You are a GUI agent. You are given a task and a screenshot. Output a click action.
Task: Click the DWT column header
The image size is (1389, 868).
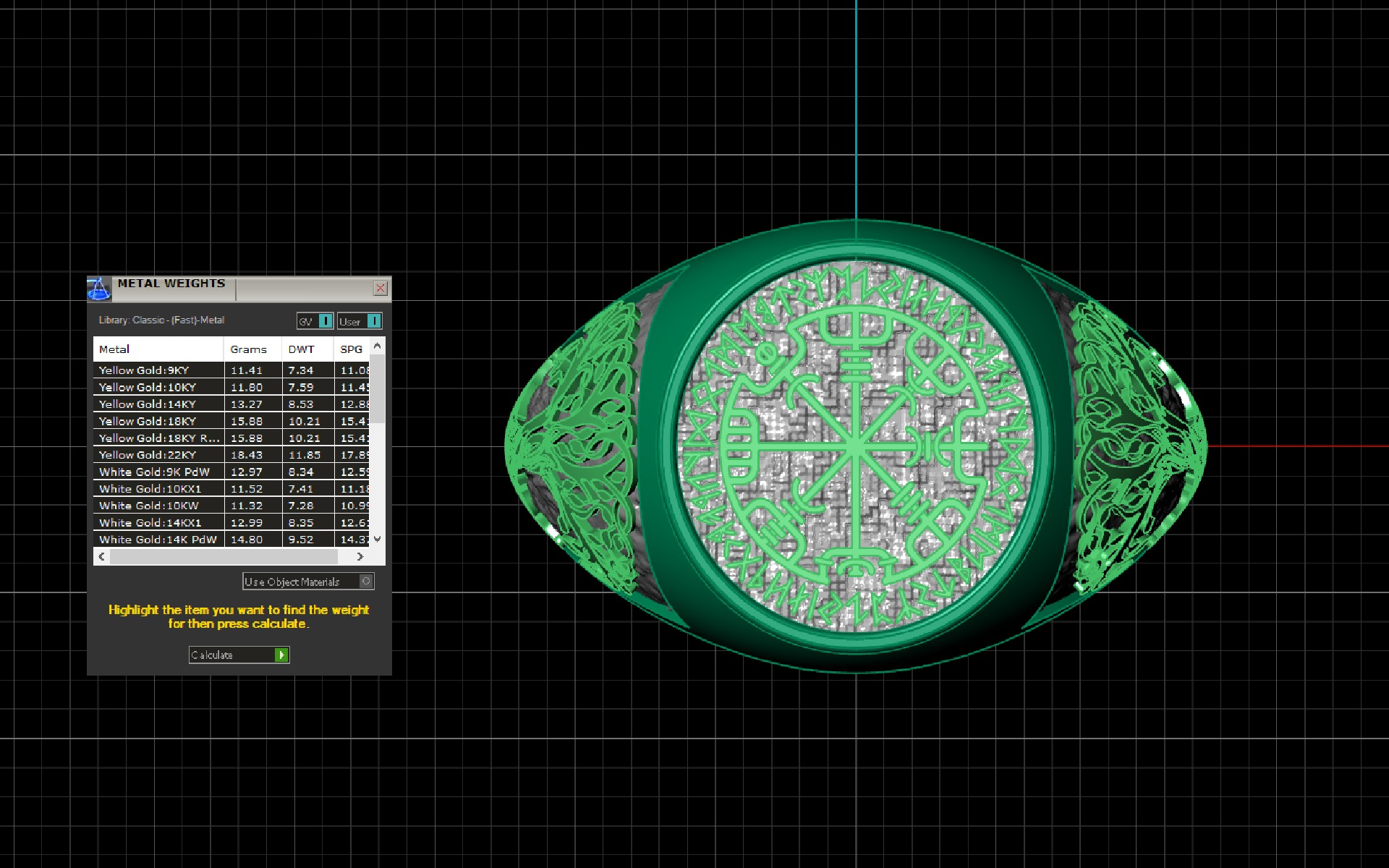tap(301, 349)
